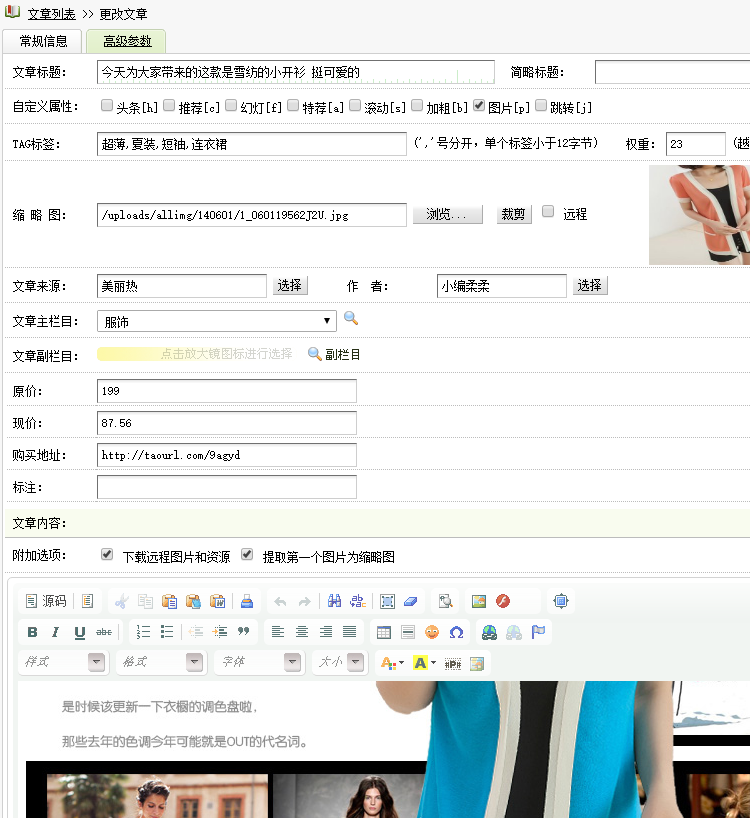Check the 滚动[s] attribute checkbox

tap(355, 106)
